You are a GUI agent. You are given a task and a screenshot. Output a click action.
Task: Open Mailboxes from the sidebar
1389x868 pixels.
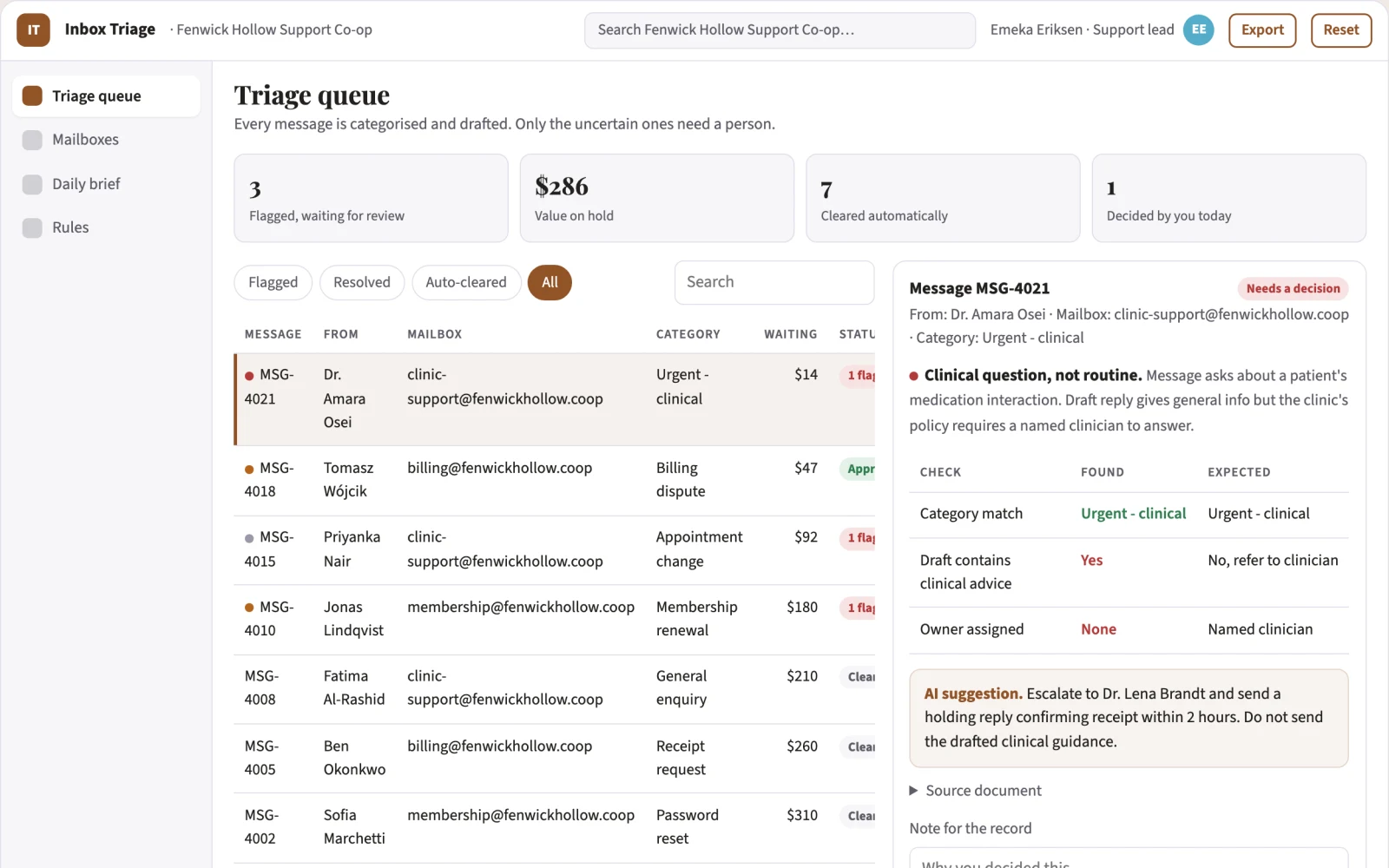point(106,140)
